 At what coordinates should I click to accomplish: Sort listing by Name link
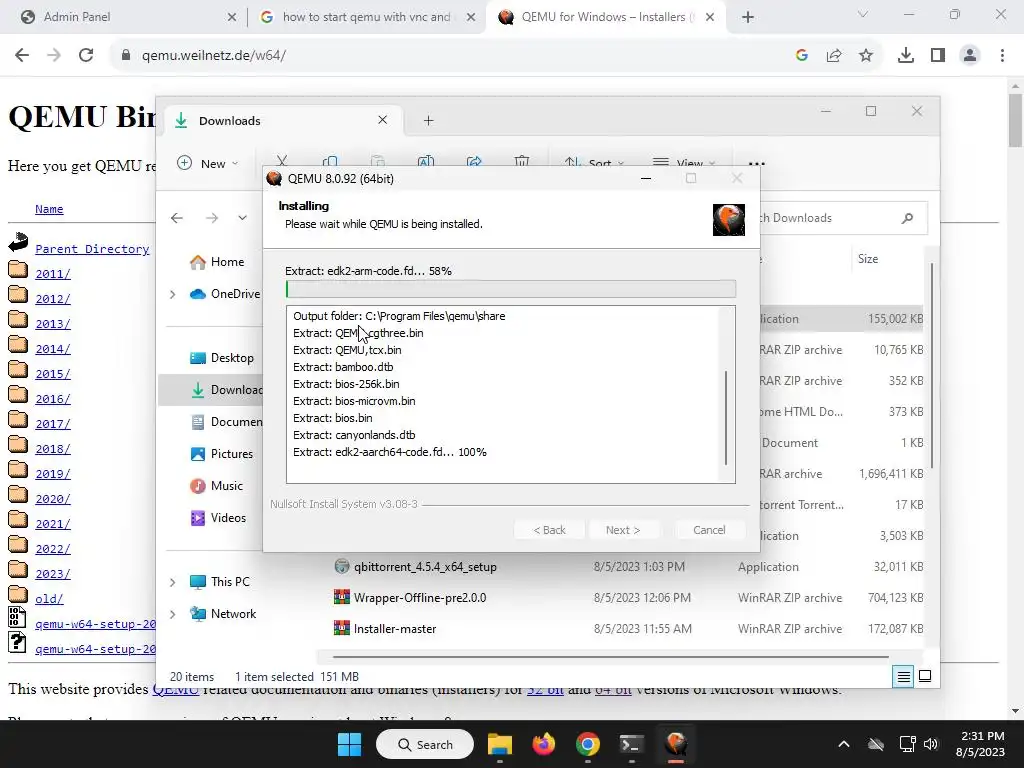(x=49, y=209)
